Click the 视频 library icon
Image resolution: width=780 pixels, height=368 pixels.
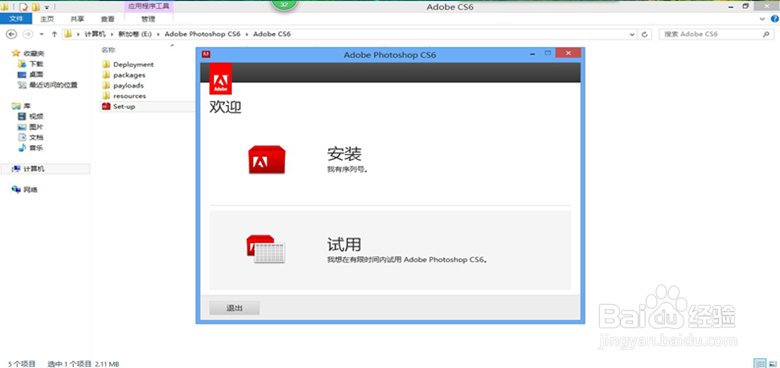point(21,116)
